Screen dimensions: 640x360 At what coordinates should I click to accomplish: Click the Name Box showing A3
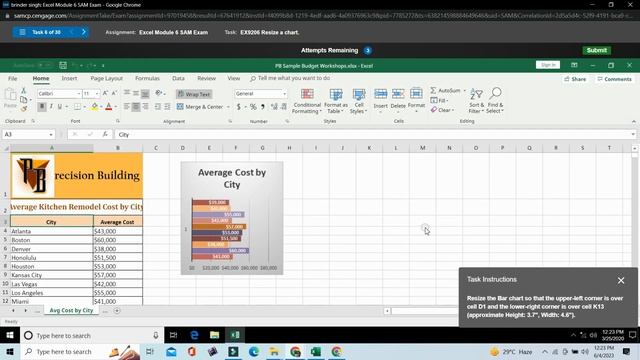(28, 134)
